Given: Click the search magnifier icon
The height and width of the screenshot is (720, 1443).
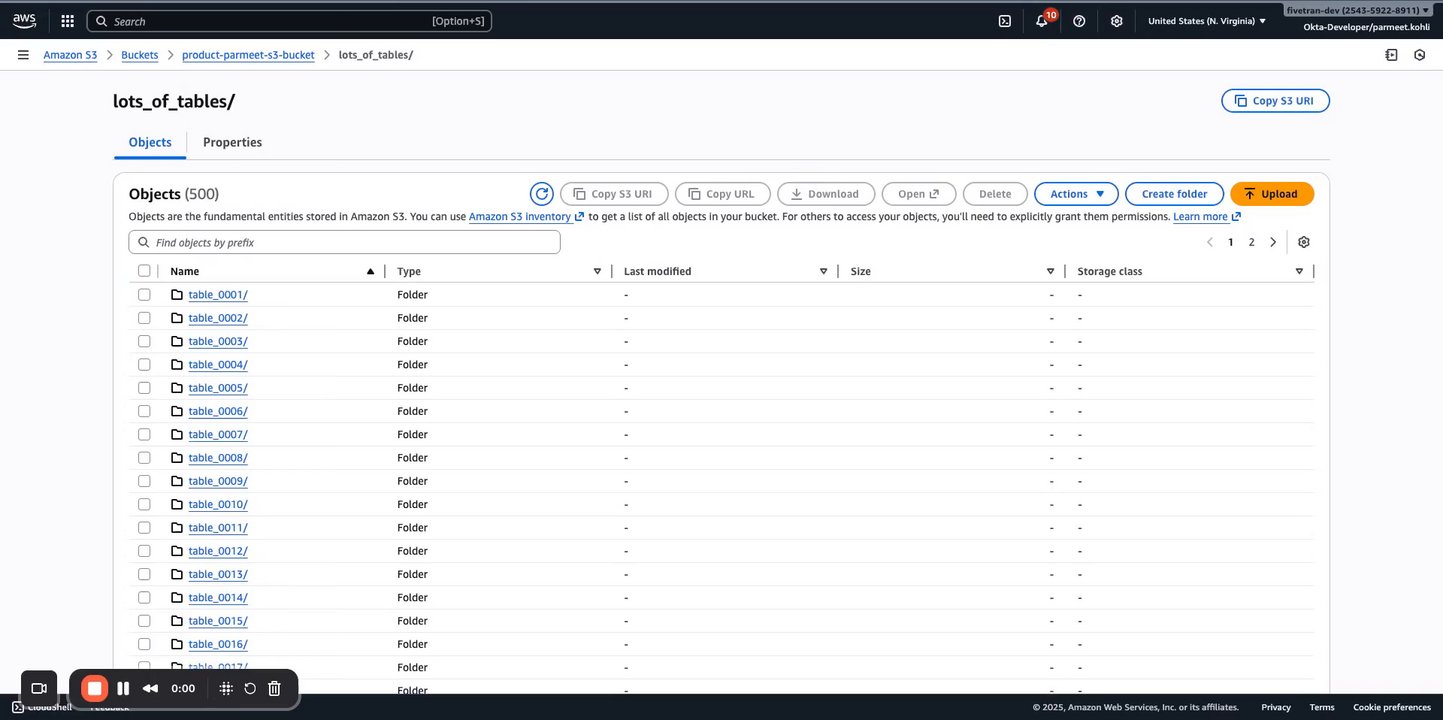Looking at the screenshot, I should pos(102,21).
